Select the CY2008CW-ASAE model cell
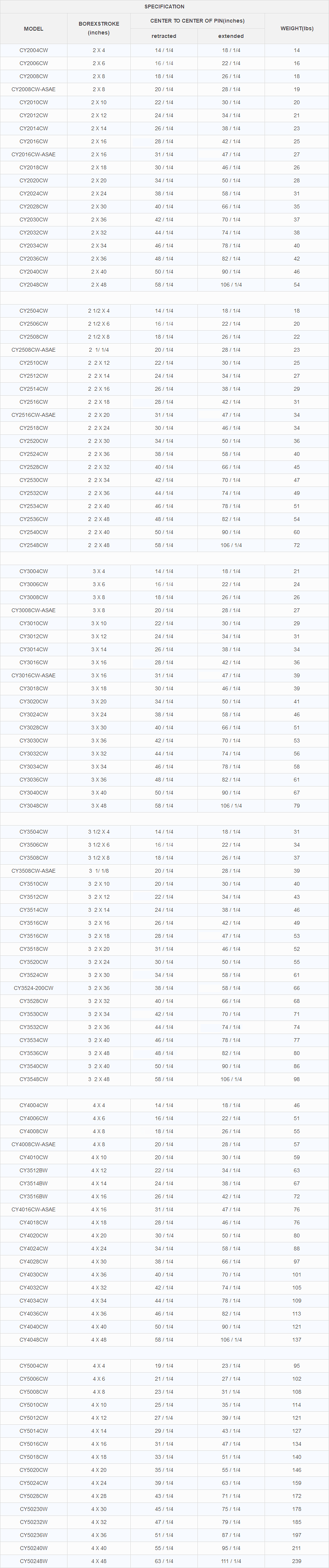 (x=33, y=90)
